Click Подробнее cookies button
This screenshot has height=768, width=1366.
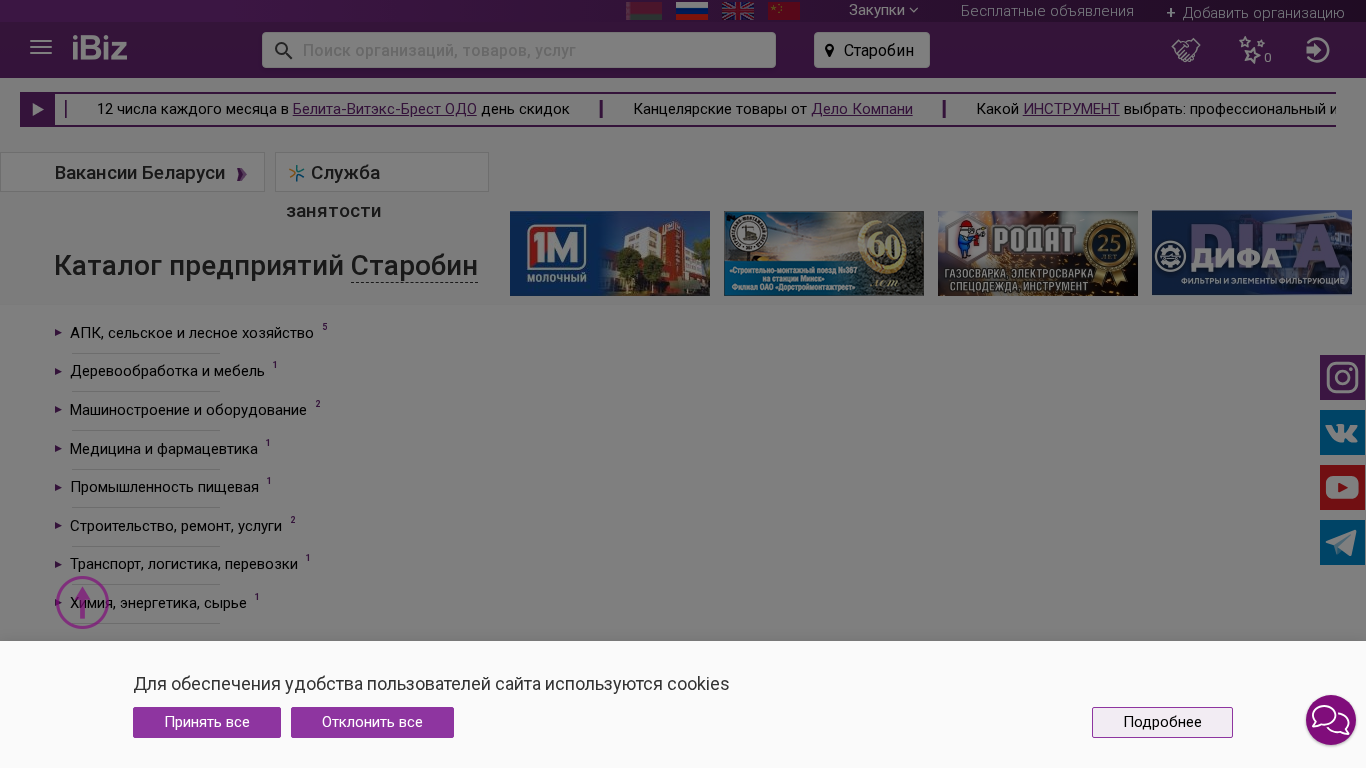click(x=1162, y=722)
